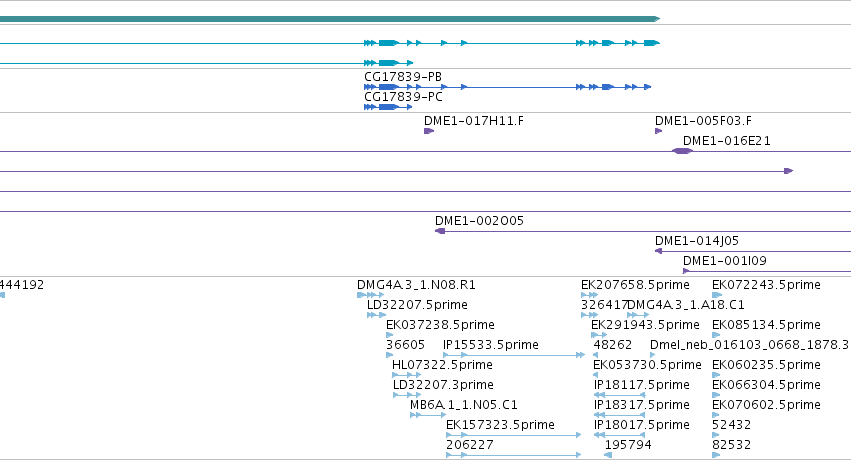Click the EK085134.5prime EST label
Viewport: 851px width, 460px height.
coord(766,325)
